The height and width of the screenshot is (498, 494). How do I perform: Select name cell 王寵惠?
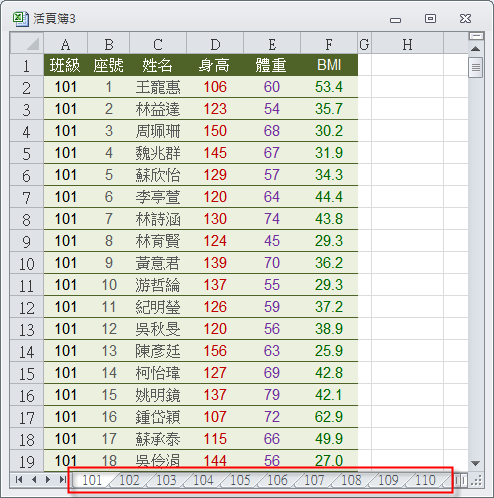(x=158, y=87)
